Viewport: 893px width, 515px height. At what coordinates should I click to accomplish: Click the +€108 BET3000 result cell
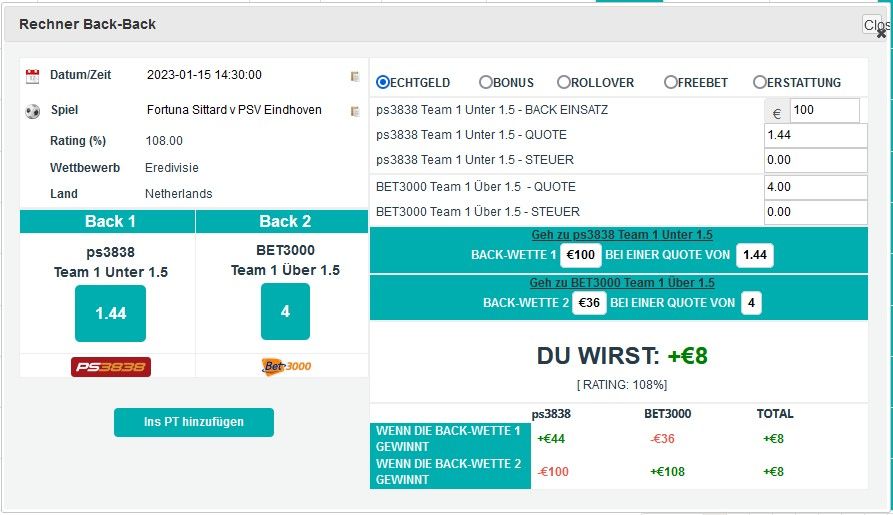tap(667, 472)
